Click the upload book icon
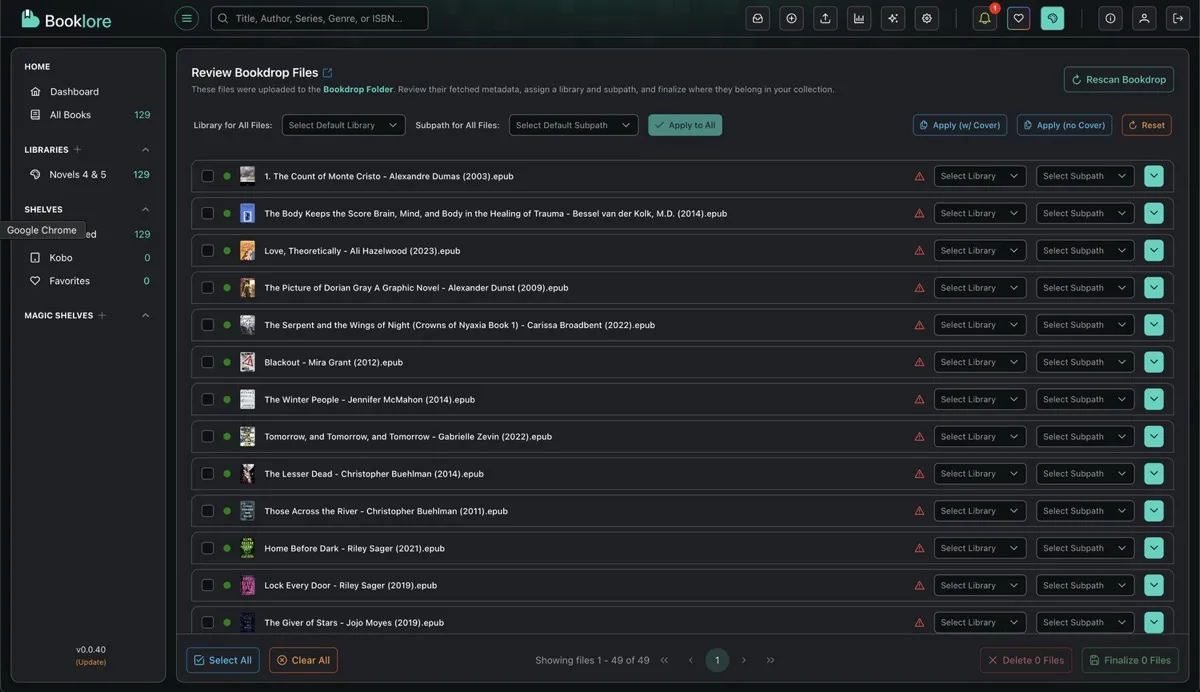This screenshot has height=692, width=1200. coord(825,18)
